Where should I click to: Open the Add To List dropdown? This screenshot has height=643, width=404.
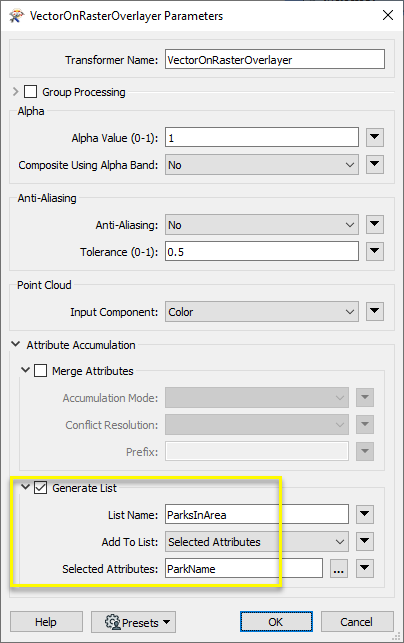[x=257, y=542]
